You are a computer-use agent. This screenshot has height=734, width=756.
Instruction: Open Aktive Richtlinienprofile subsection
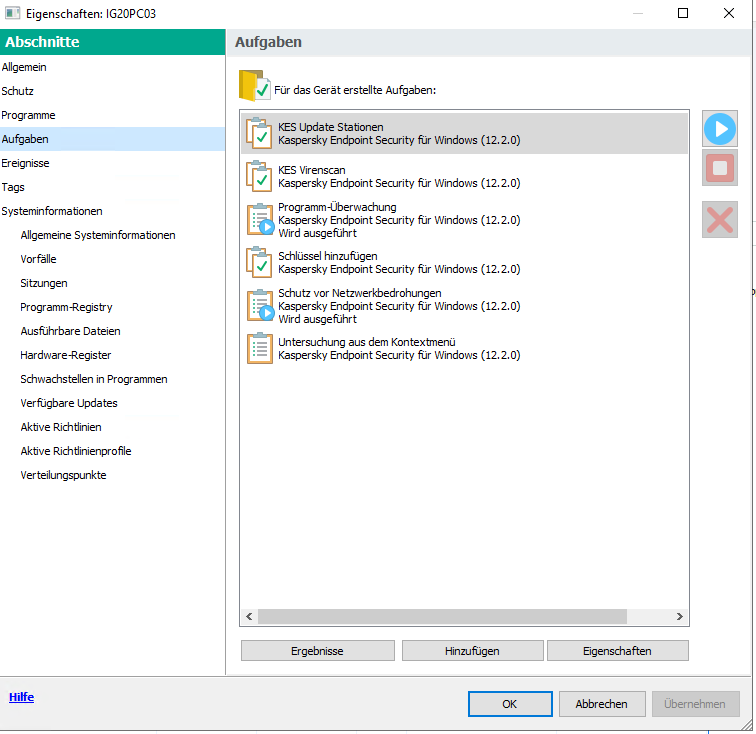click(76, 451)
